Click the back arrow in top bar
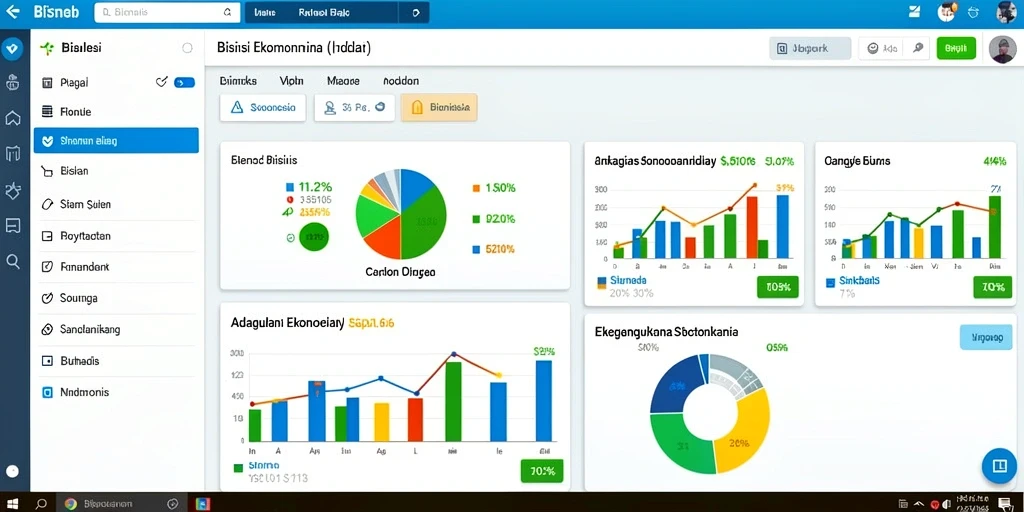Screen dimensions: 1024x512 [x=13, y=12]
